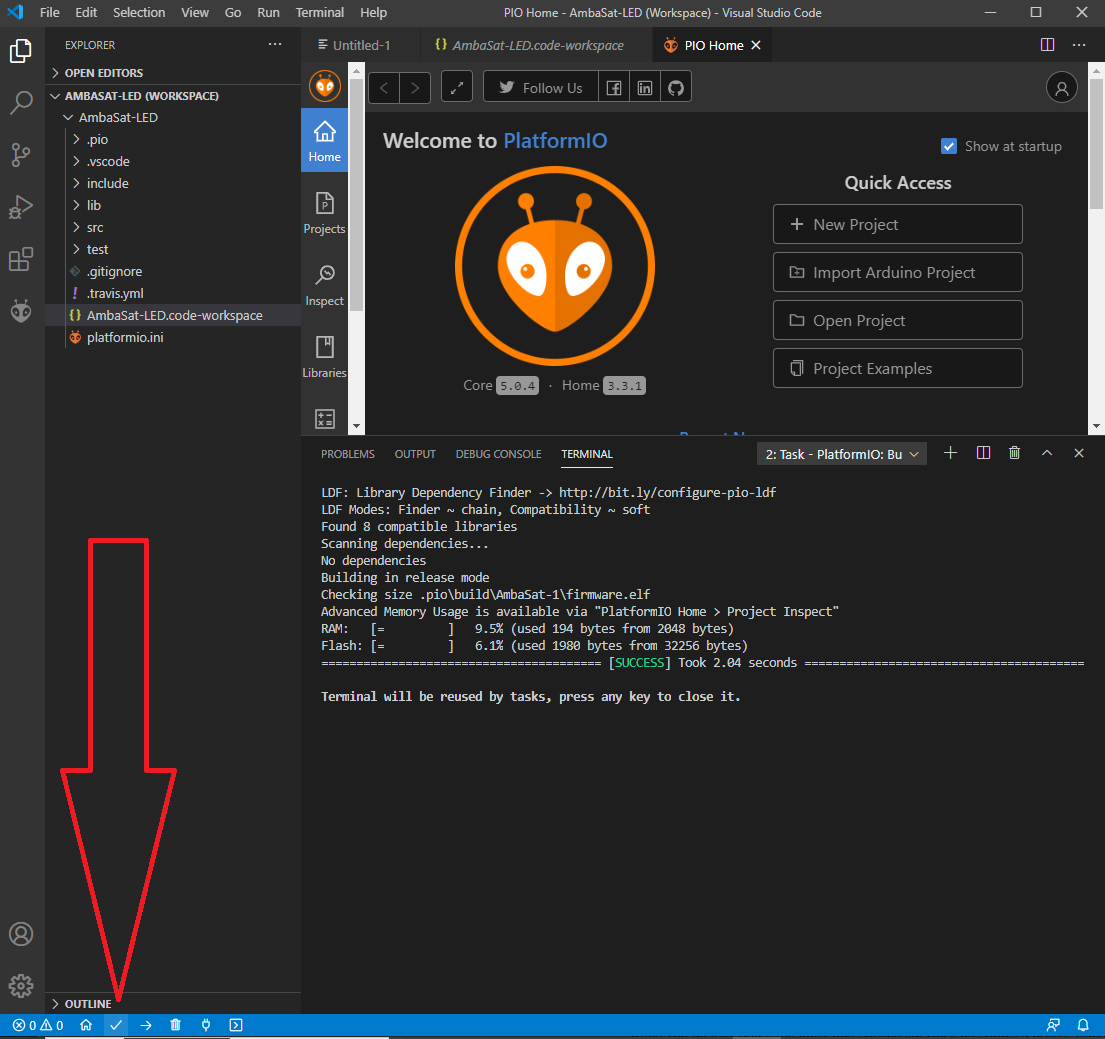Open the Terminal menu

(319, 13)
